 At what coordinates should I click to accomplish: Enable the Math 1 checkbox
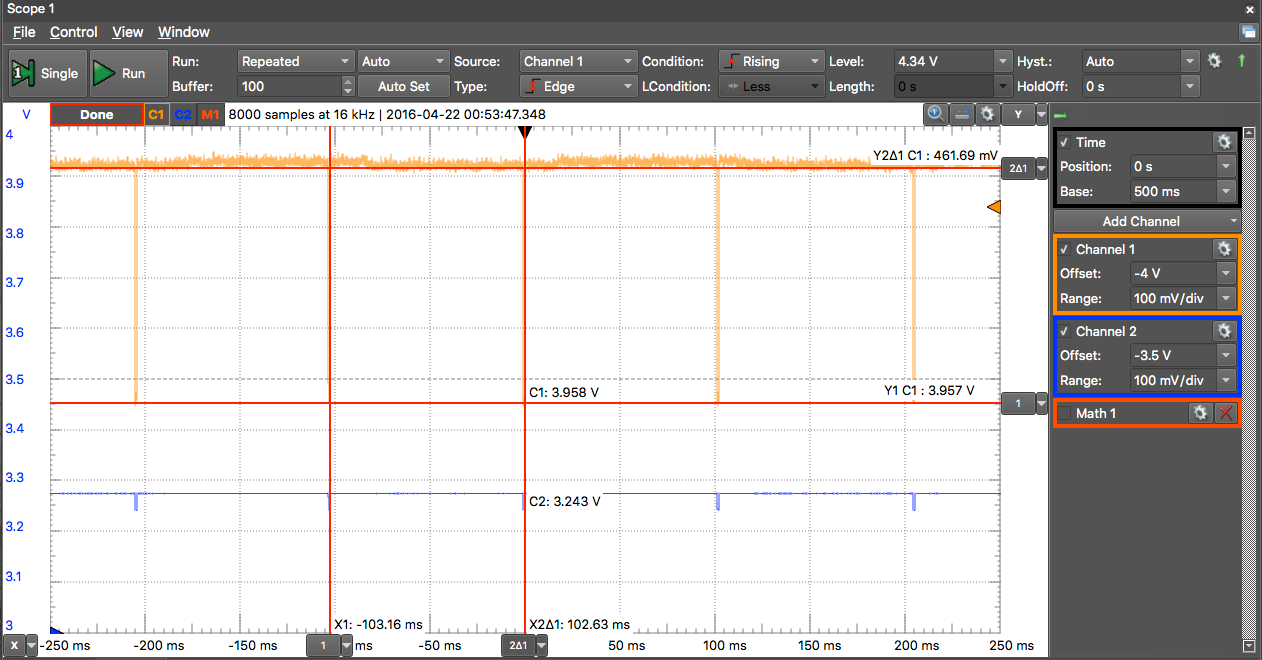tap(1065, 413)
